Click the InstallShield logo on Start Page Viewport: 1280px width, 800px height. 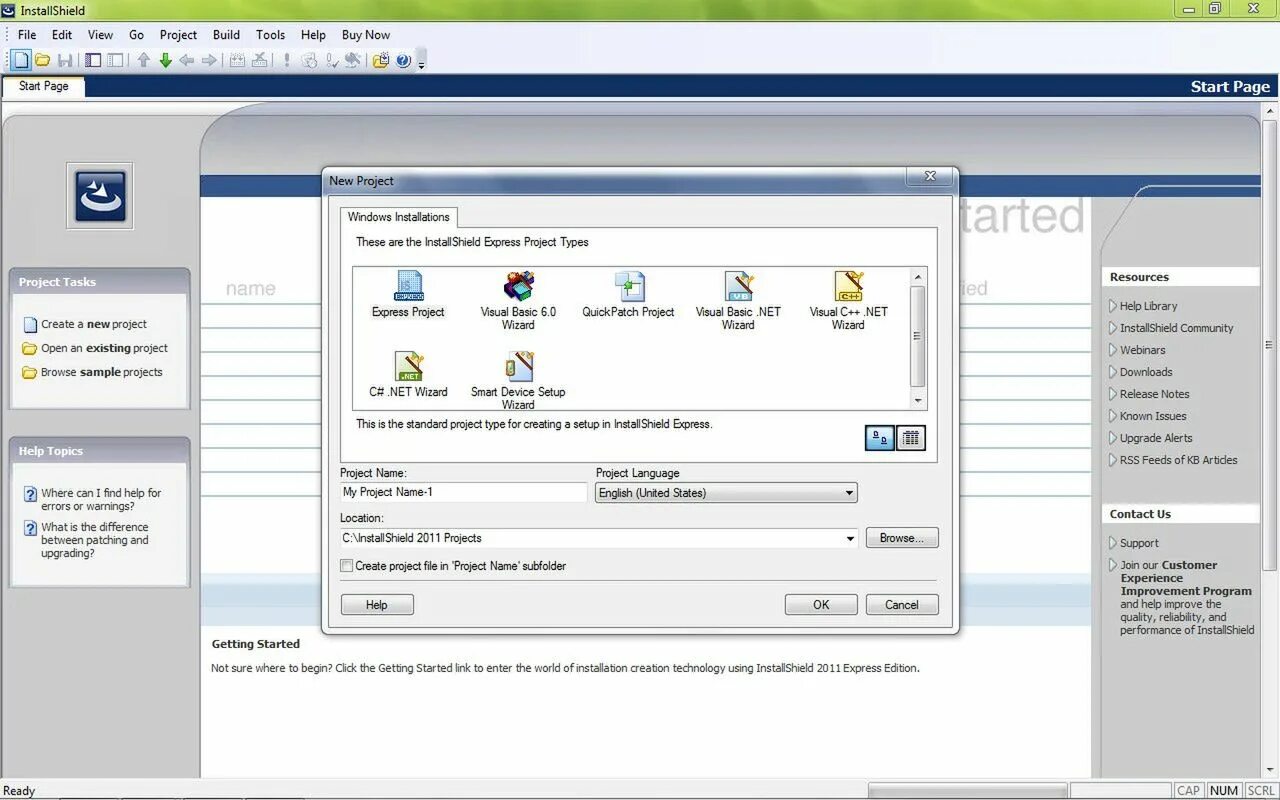pos(100,196)
